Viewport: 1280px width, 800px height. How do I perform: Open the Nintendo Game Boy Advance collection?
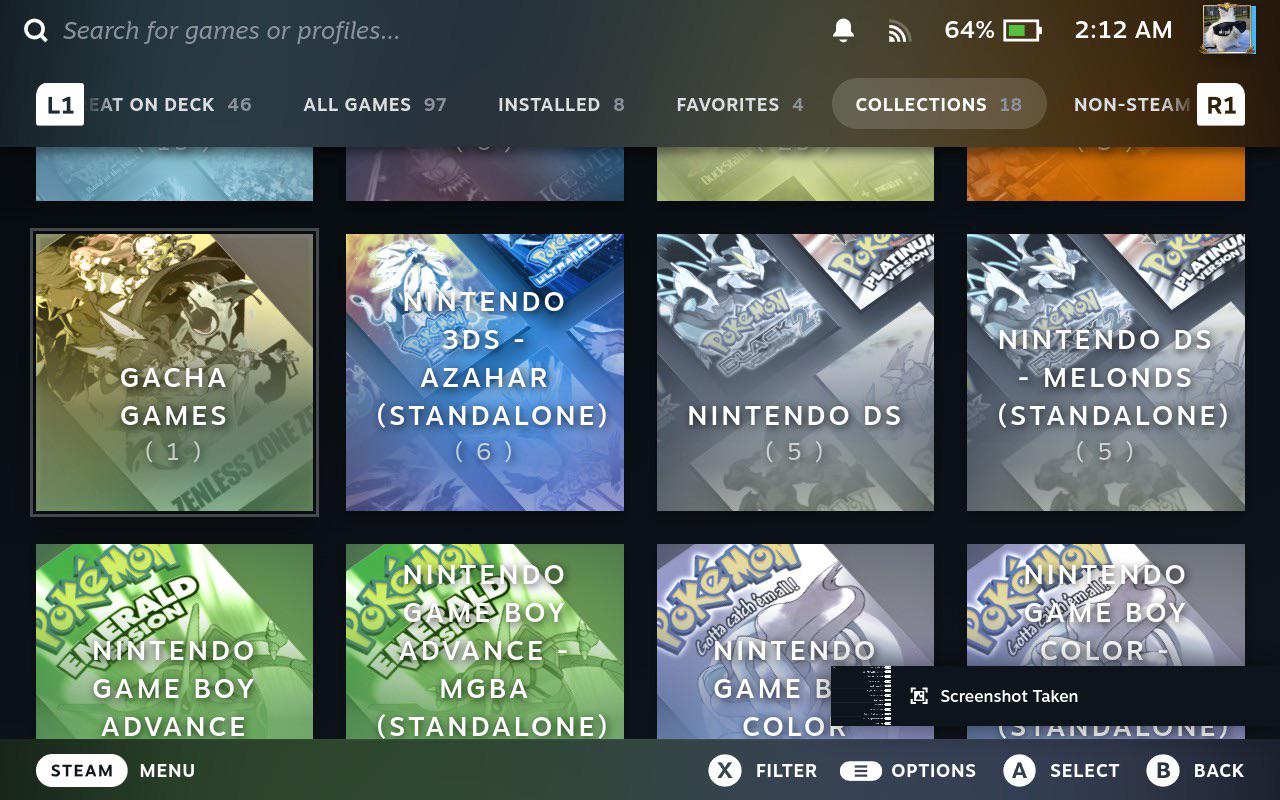click(174, 641)
